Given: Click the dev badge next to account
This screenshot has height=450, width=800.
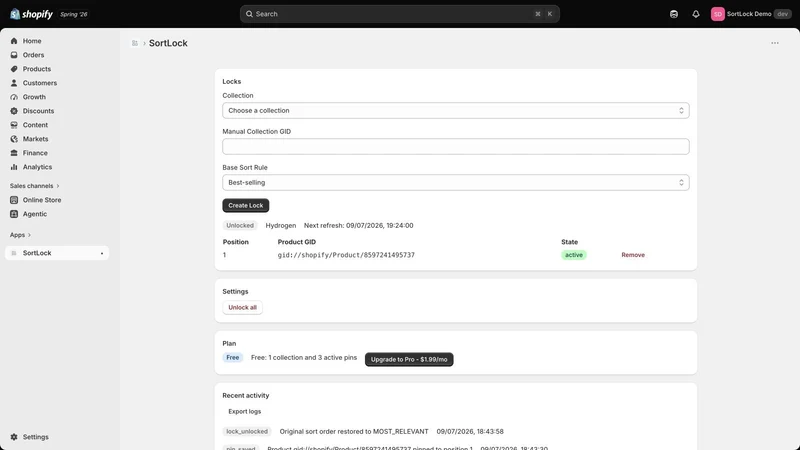Looking at the screenshot, I should click(x=783, y=14).
